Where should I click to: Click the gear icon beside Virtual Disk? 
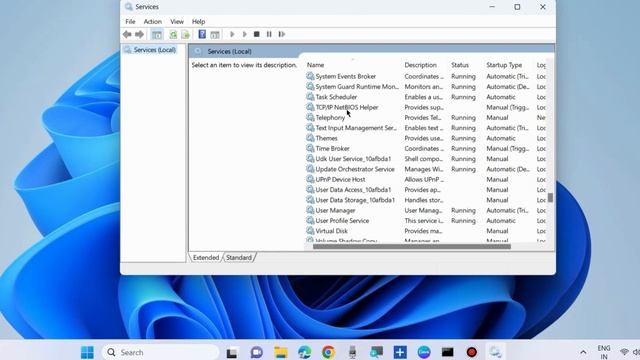[x=310, y=231]
